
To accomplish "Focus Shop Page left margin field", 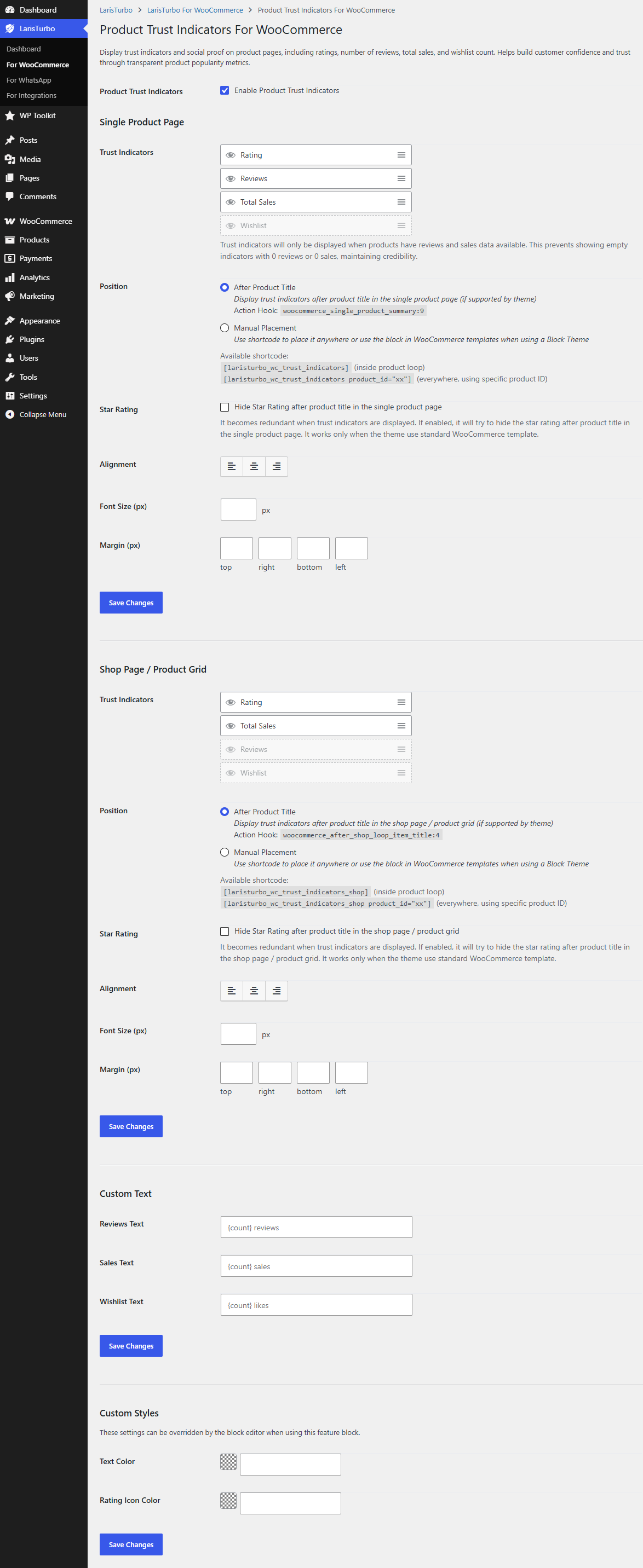I will point(351,1073).
